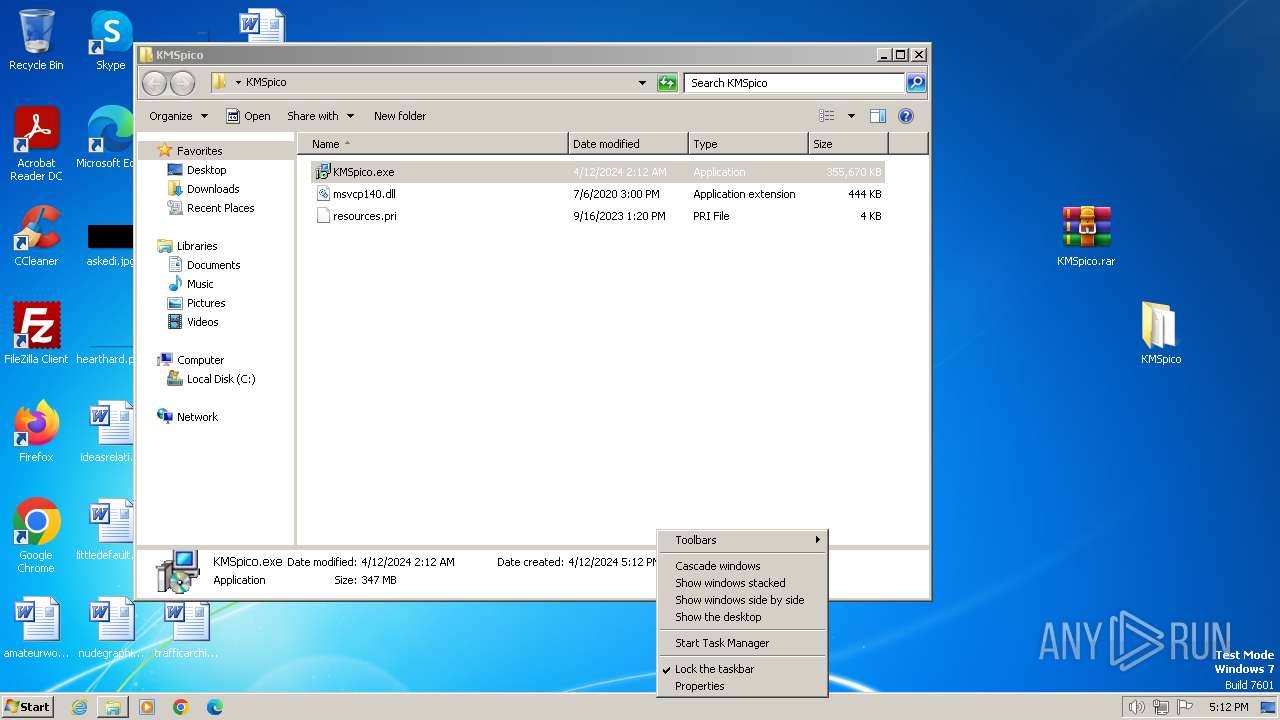The width and height of the screenshot is (1280, 720).
Task: Open Desktop in Favorites
Action: [206, 170]
